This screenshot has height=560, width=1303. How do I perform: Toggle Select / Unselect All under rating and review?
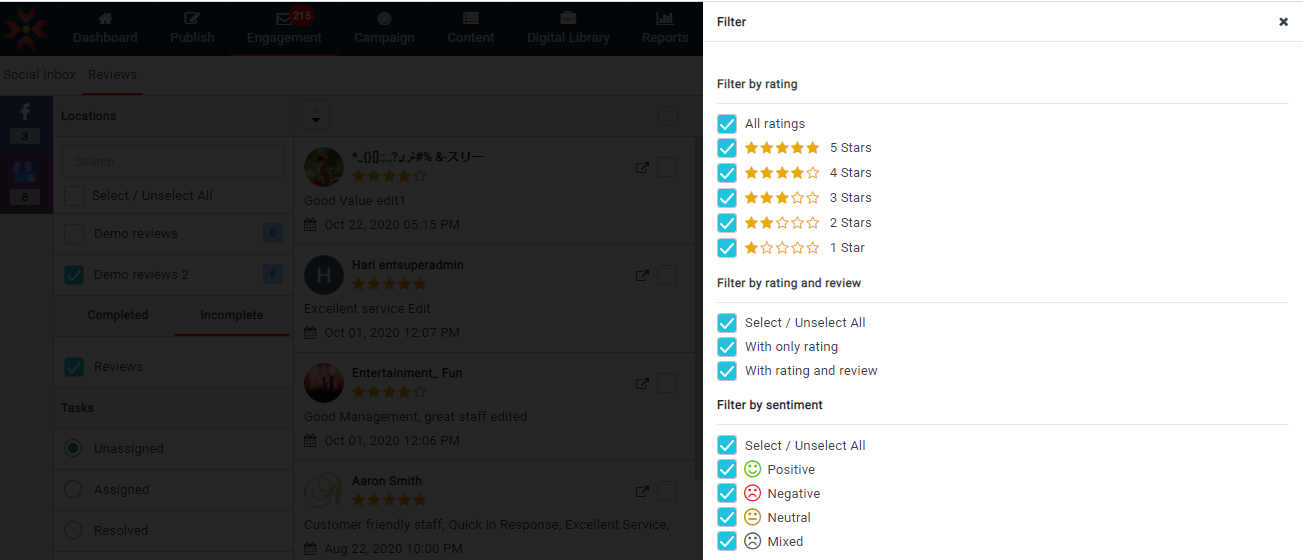[727, 323]
